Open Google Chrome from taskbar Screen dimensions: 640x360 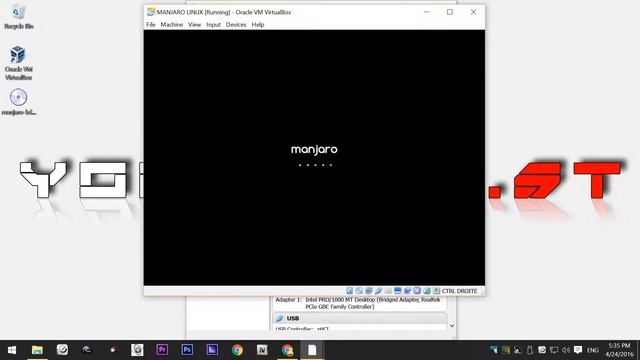pos(237,350)
